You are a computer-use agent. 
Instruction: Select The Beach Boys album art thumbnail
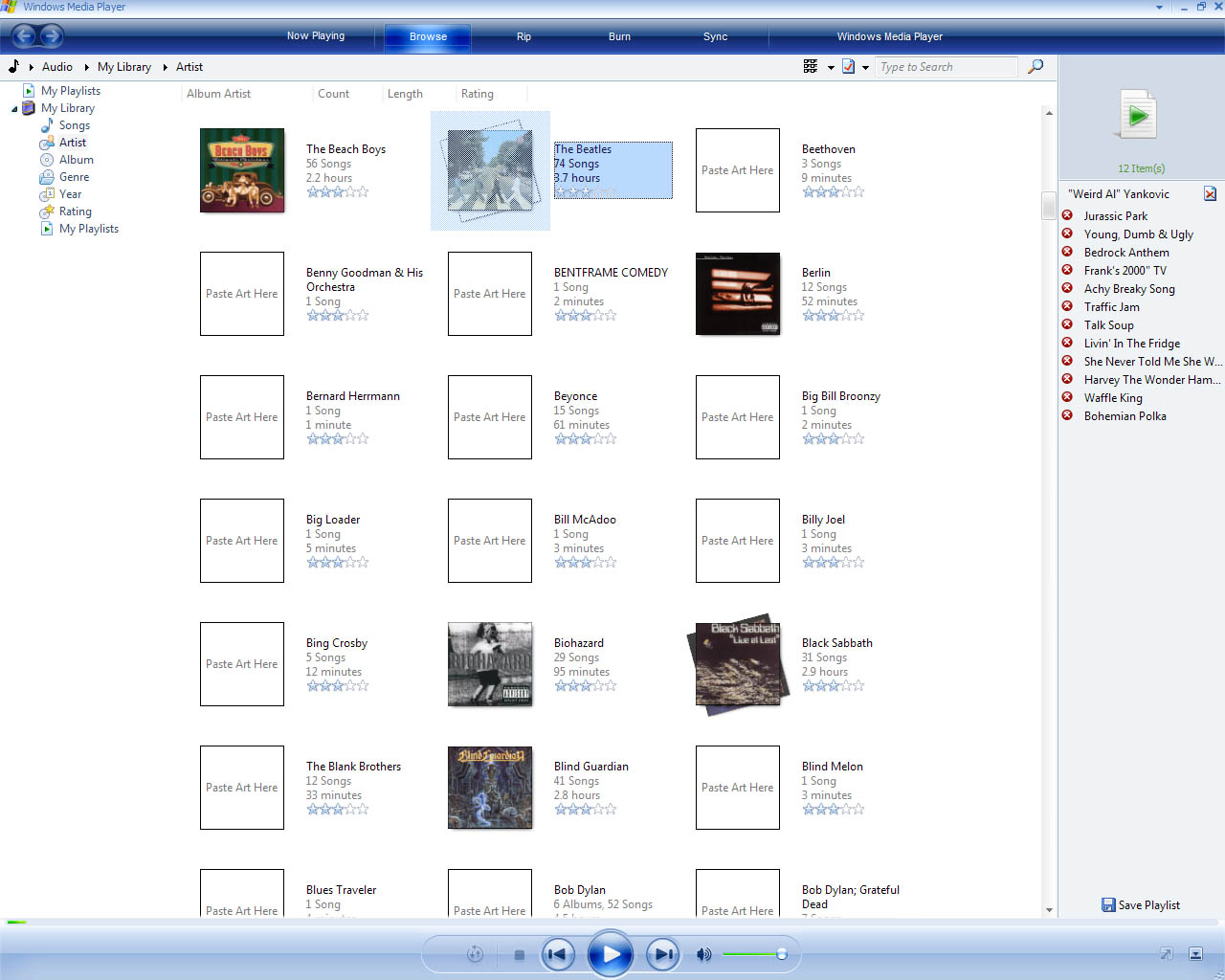(242, 170)
